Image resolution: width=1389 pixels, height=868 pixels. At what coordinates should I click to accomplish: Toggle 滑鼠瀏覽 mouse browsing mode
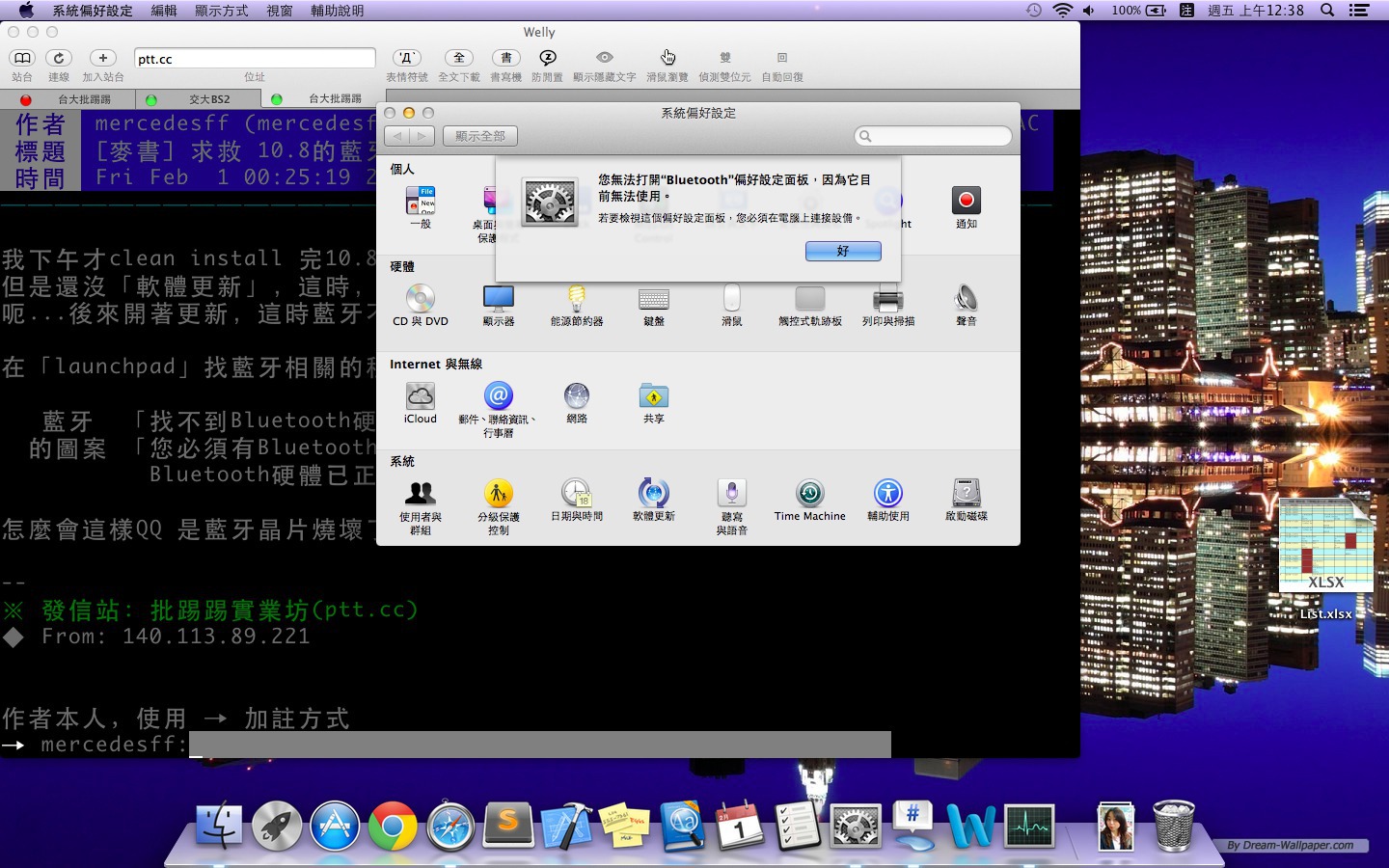coord(667,58)
